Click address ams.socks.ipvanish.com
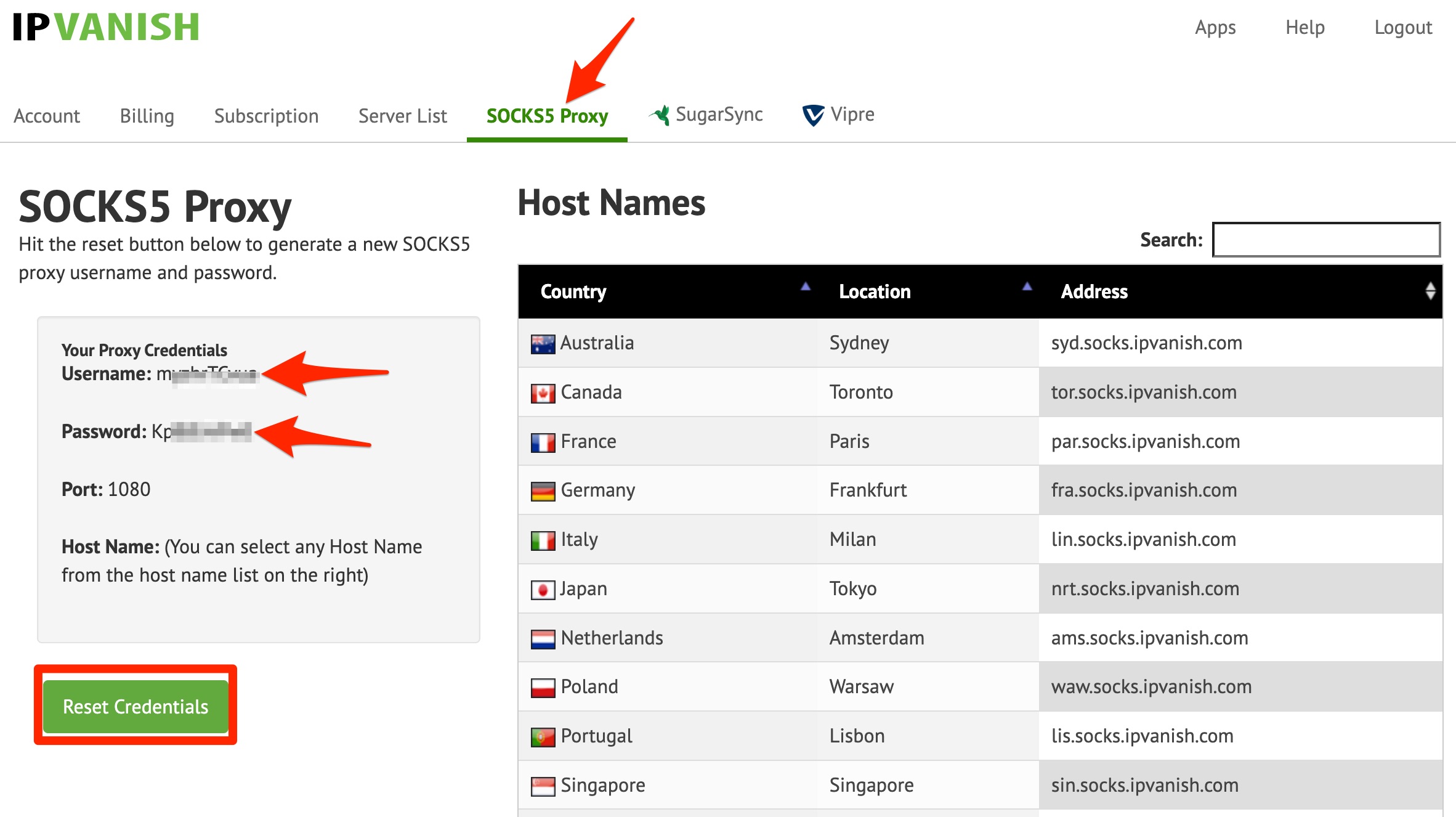 pos(1149,638)
